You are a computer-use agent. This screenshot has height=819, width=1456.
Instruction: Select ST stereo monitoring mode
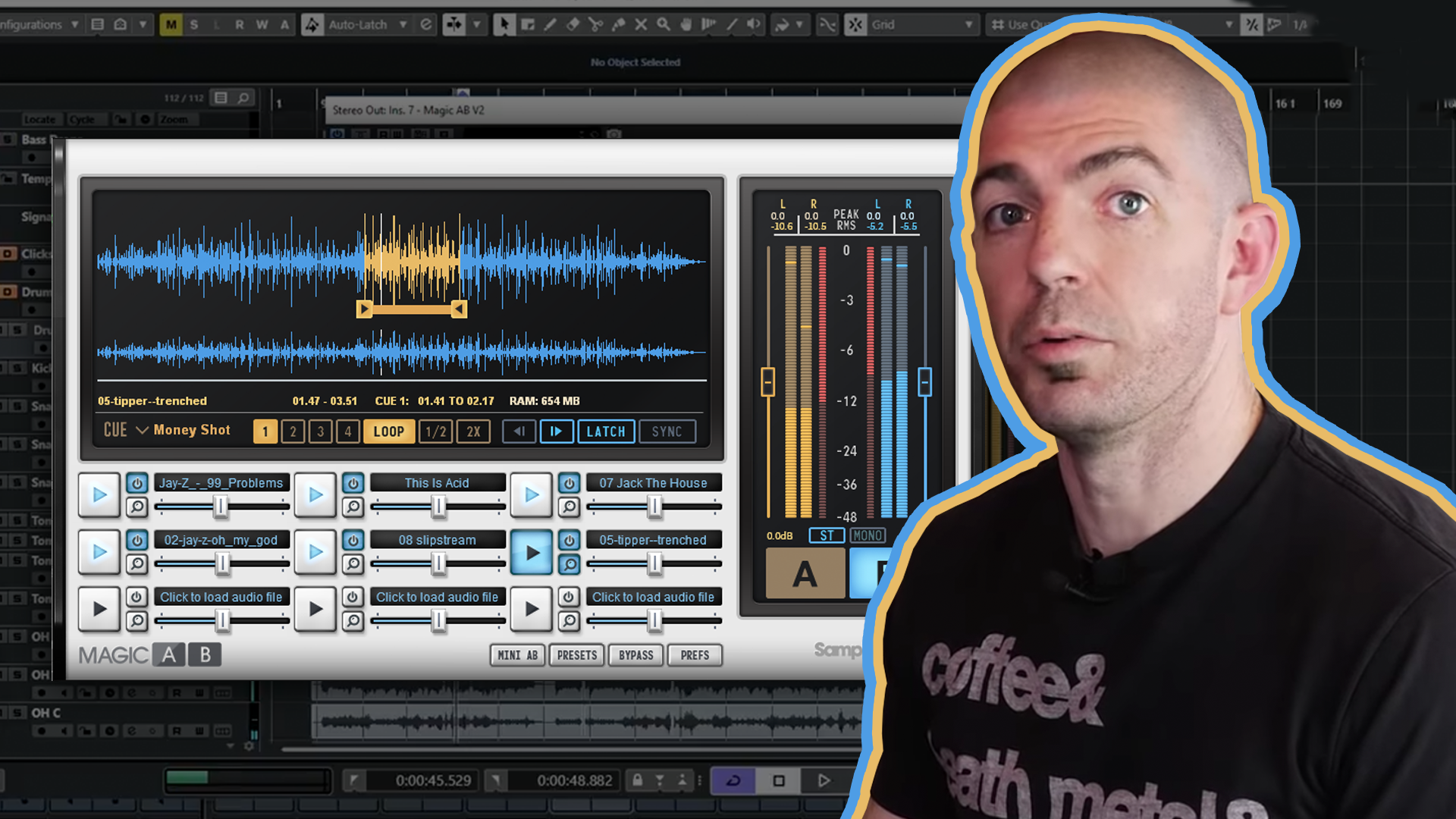827,535
